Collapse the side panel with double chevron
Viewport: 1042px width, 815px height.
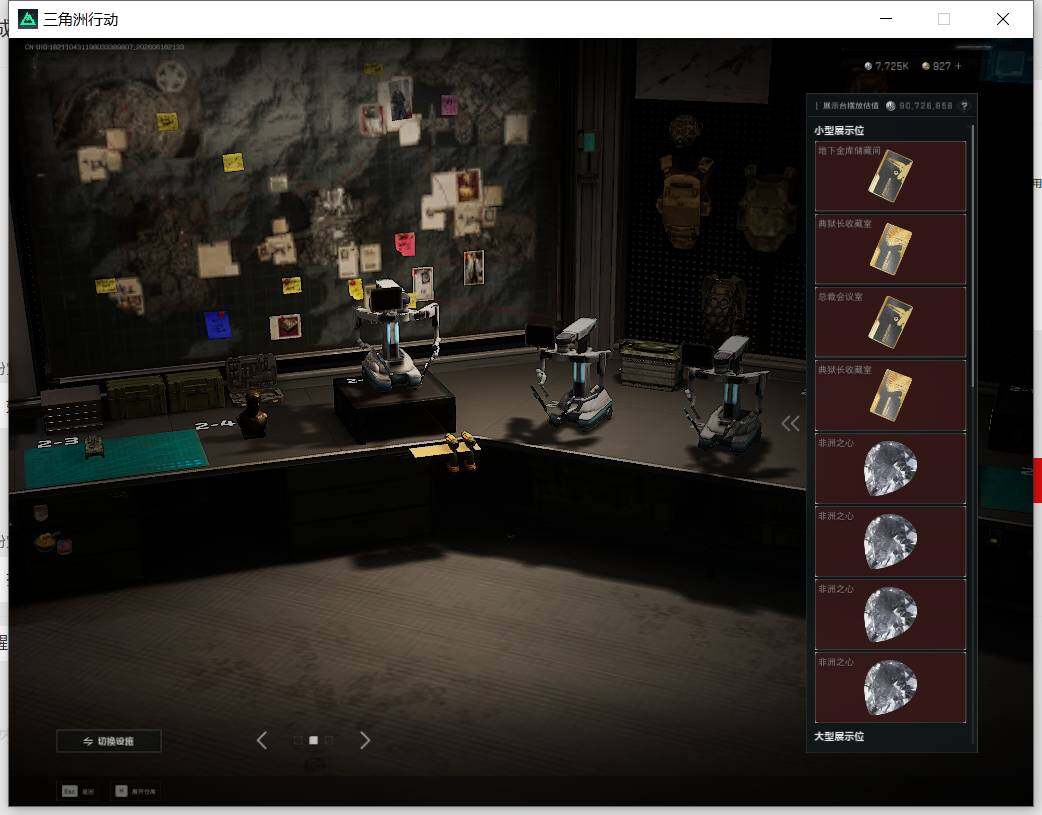pos(790,423)
